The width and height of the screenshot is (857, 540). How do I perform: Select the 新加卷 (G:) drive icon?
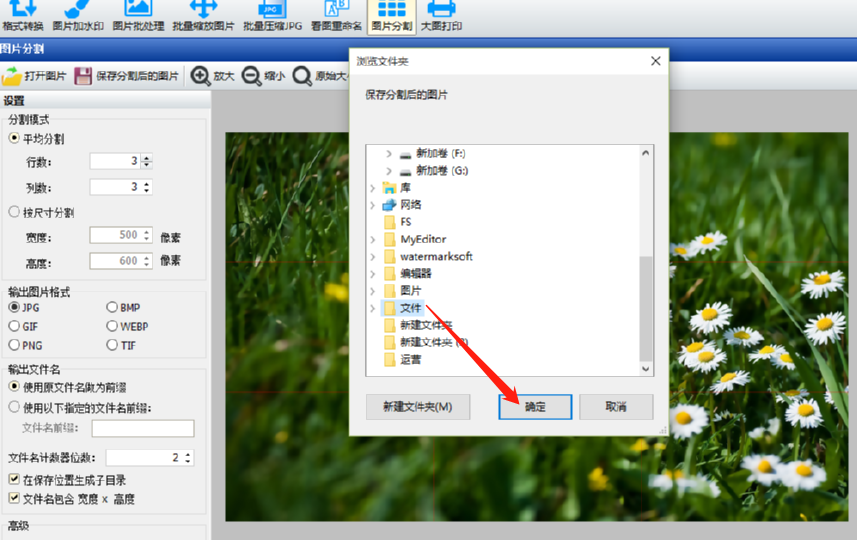point(405,171)
